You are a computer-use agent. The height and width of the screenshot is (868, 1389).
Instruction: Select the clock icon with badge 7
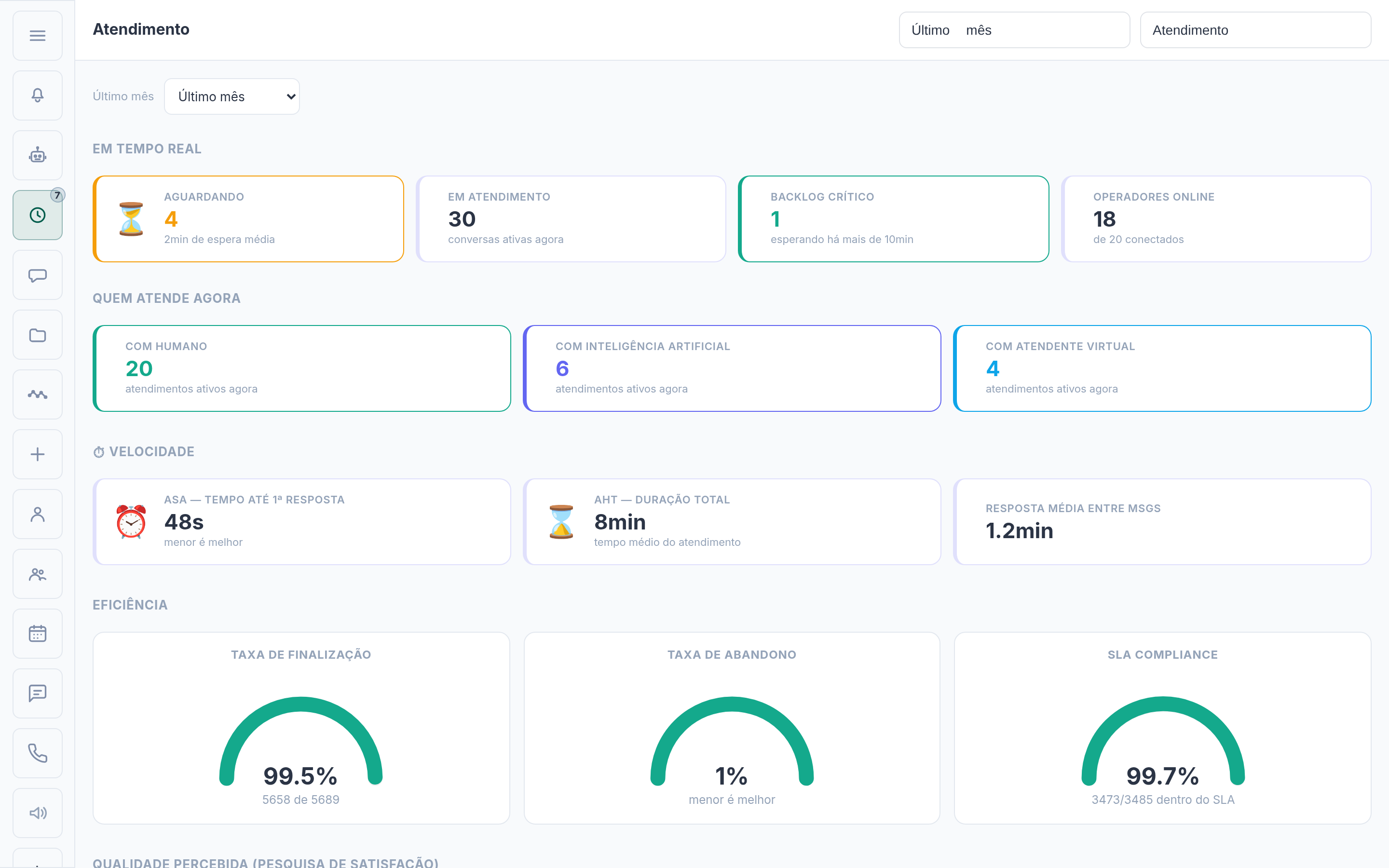(x=37, y=215)
